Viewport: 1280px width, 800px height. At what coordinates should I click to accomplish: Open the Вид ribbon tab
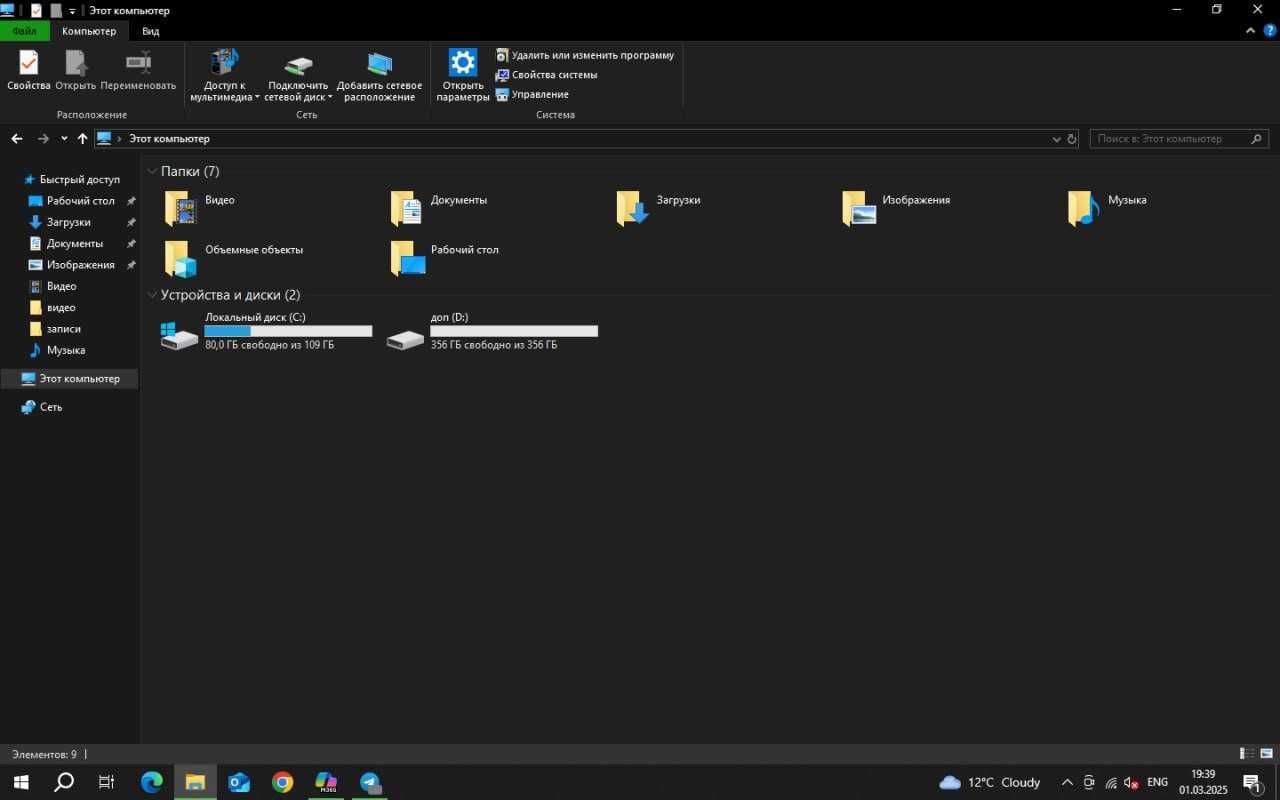click(150, 31)
